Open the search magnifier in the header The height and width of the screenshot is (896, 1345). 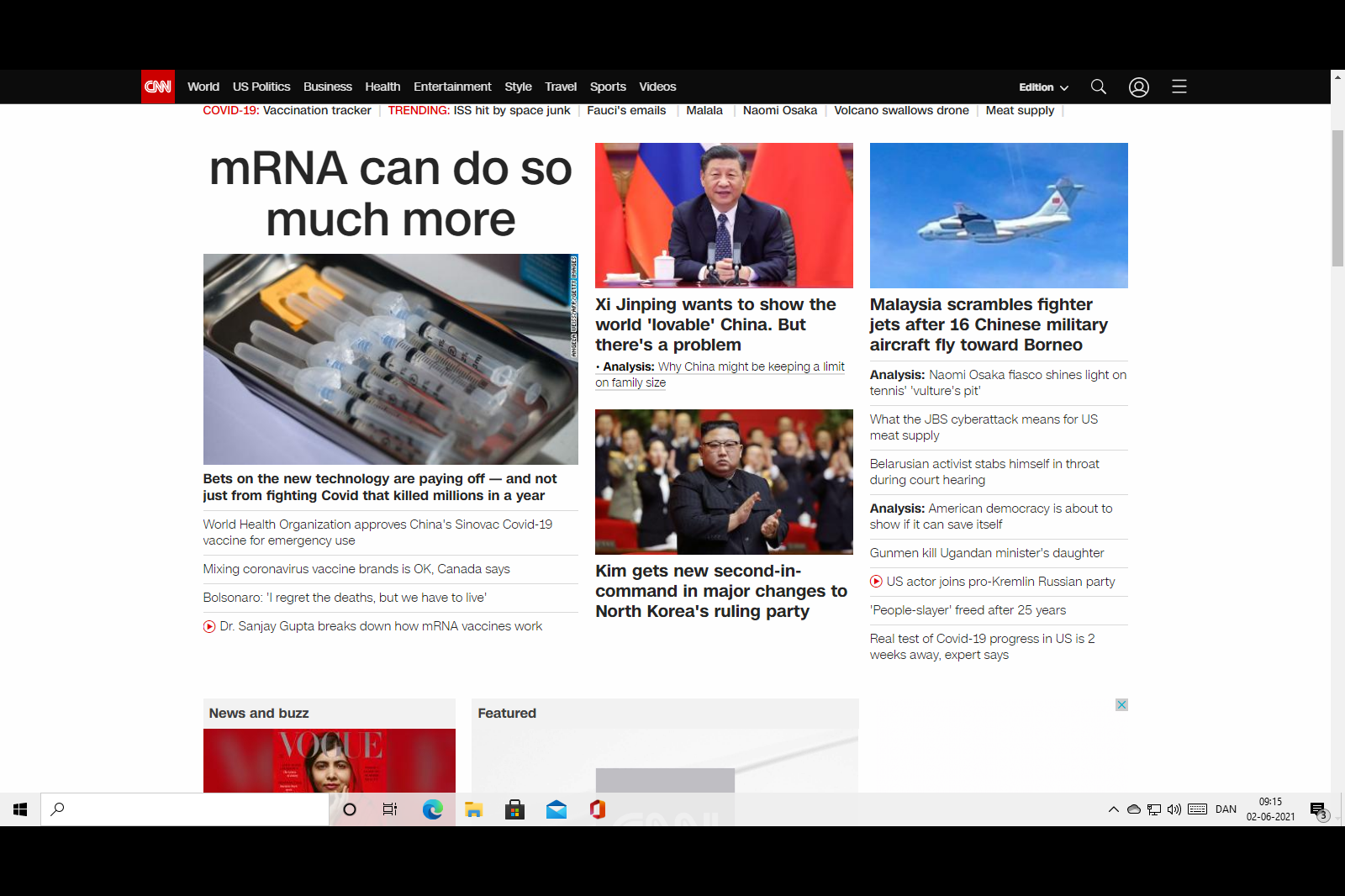[1099, 87]
